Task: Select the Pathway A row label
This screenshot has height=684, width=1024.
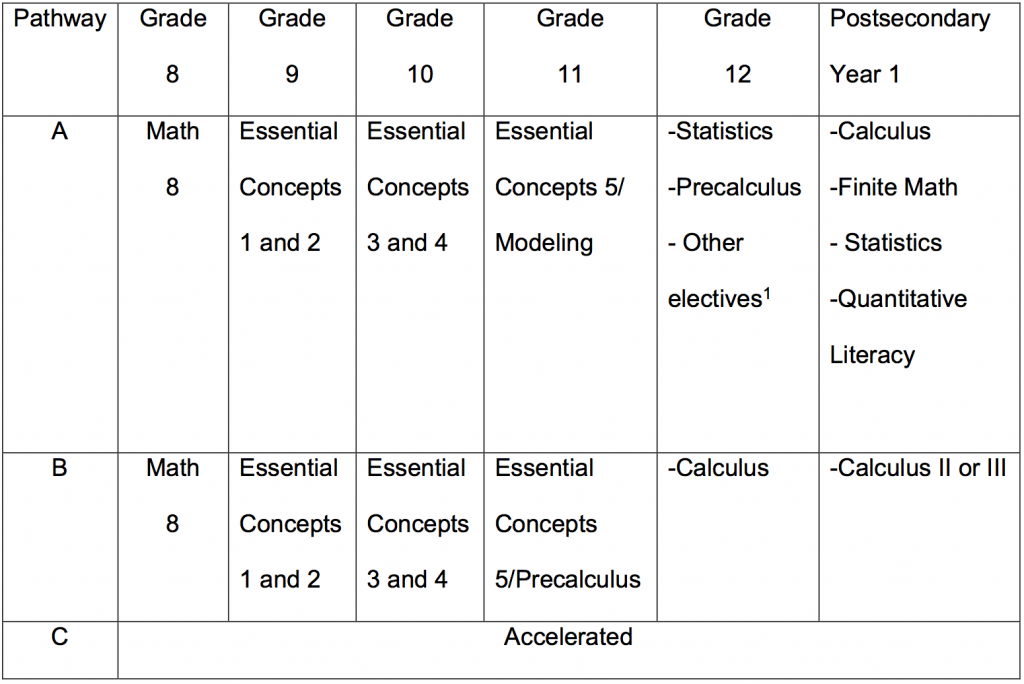Action: click(x=59, y=131)
